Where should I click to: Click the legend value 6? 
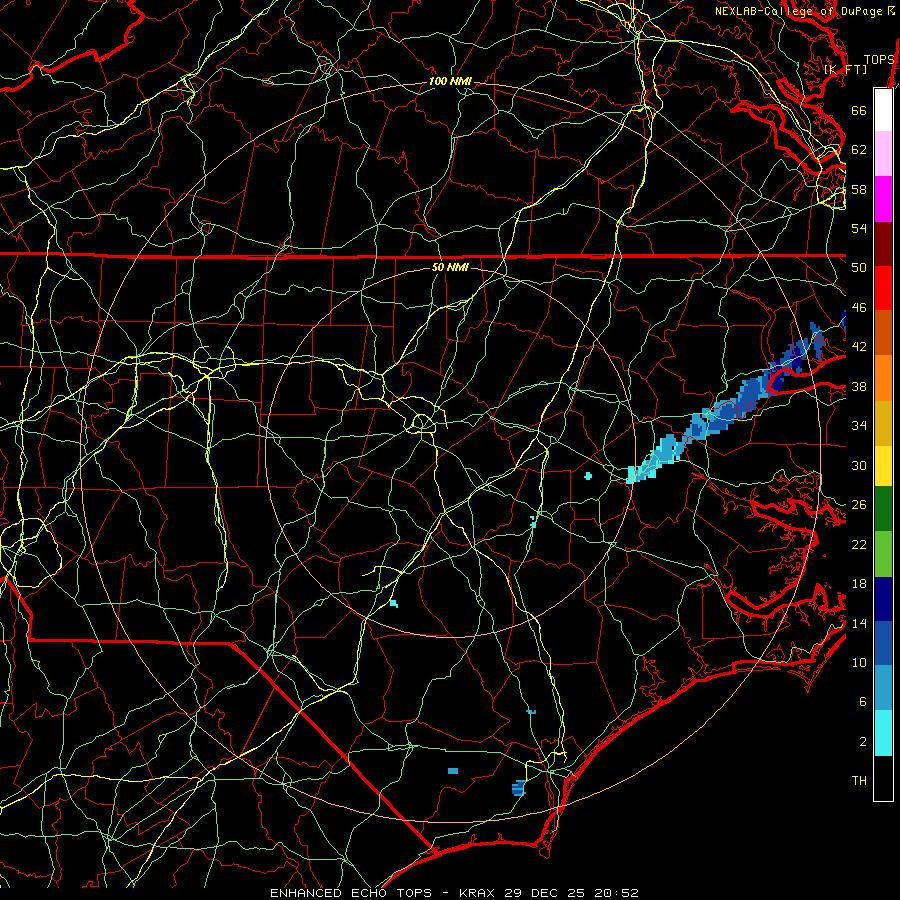(x=863, y=702)
